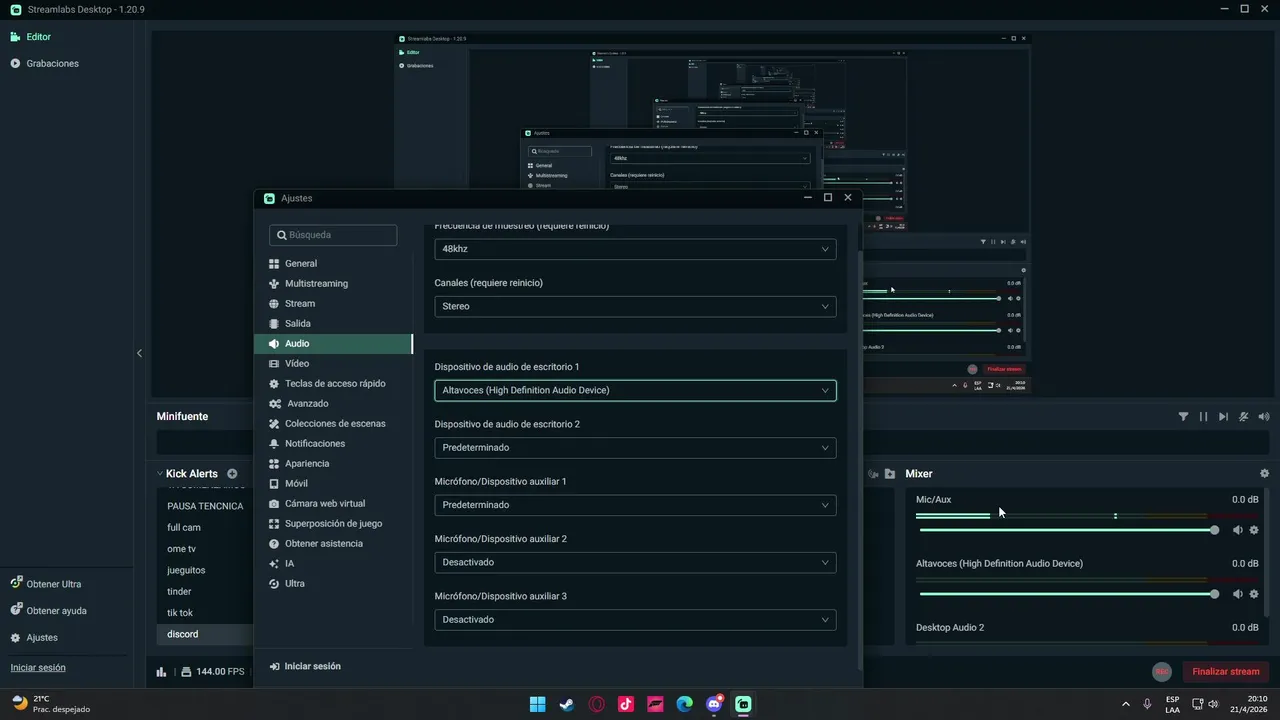Open Superposición de juego settings entry
The height and width of the screenshot is (720, 1280).
pos(334,524)
